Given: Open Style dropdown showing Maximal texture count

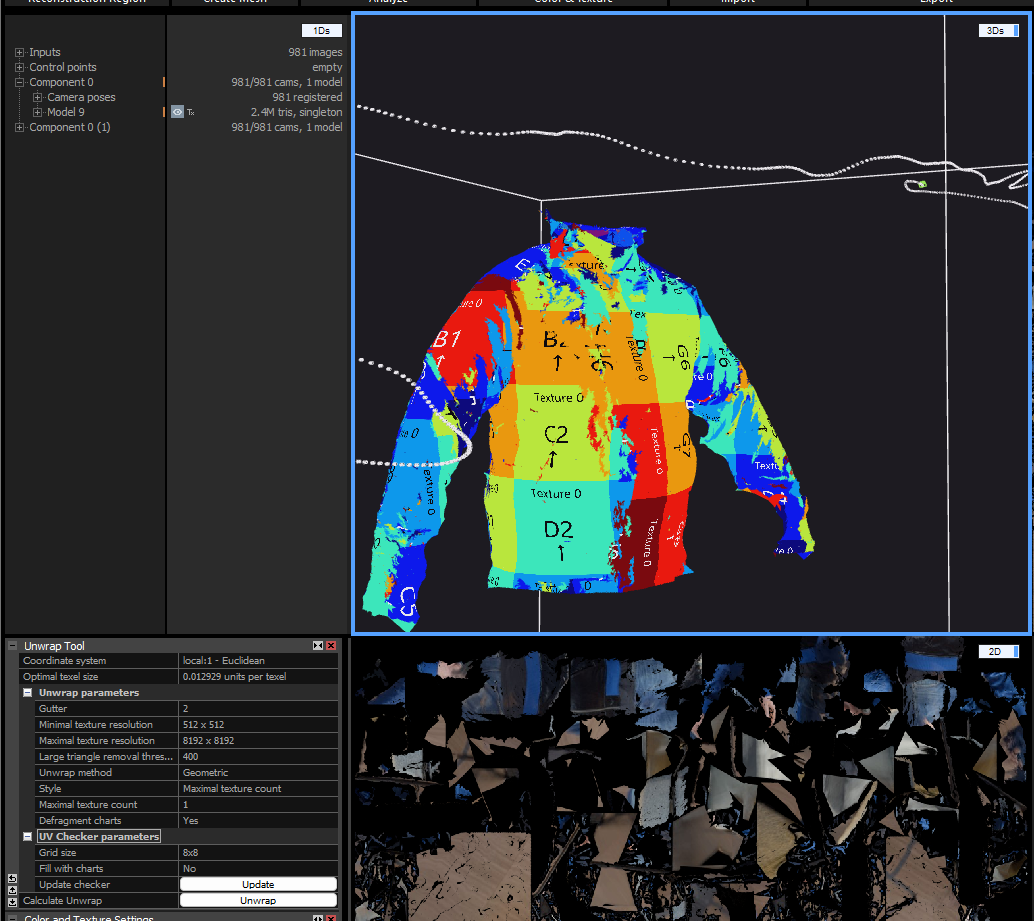Looking at the screenshot, I should [x=258, y=788].
